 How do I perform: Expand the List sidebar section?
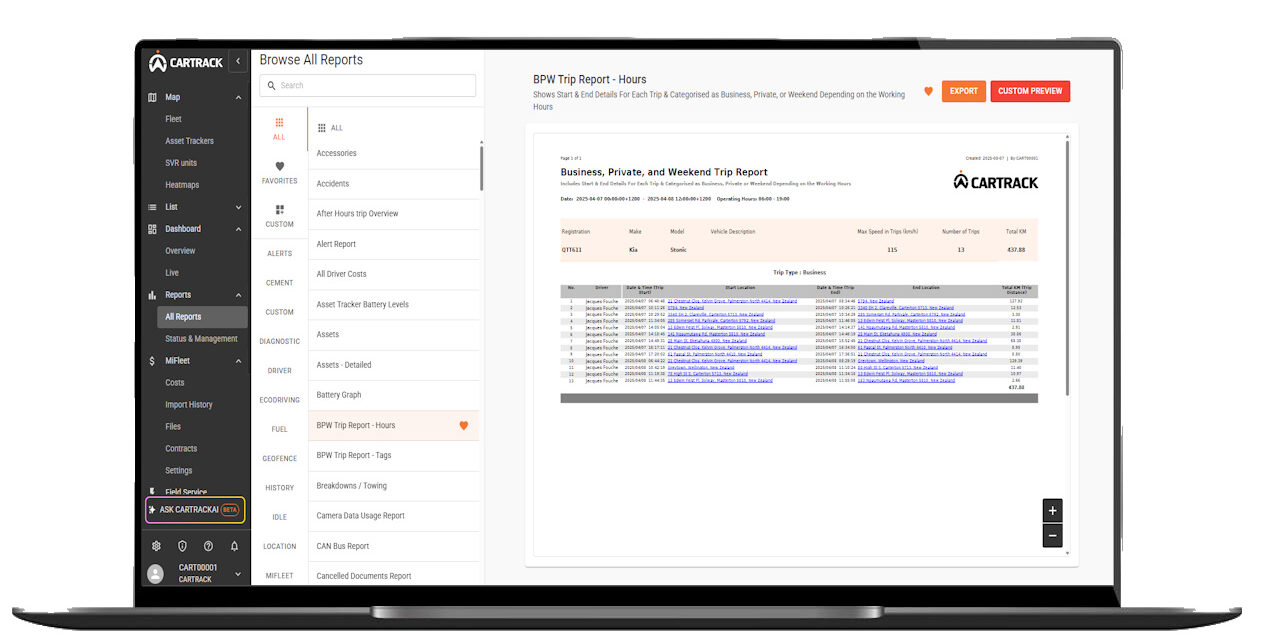[237, 206]
